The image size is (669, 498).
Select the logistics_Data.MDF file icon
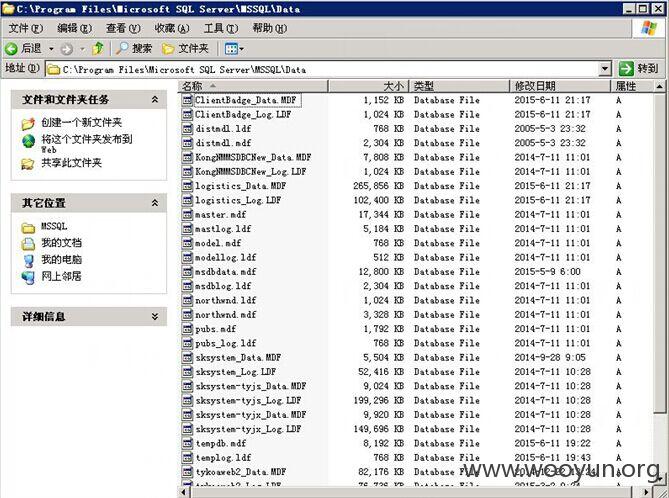click(187, 186)
